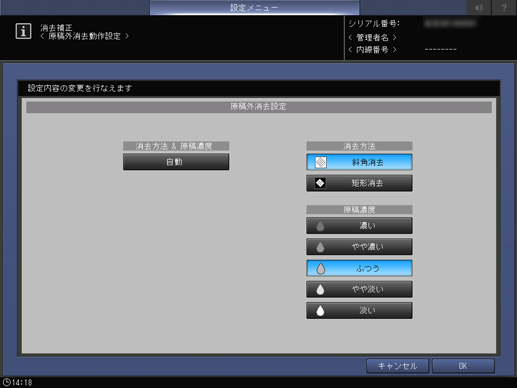Set original density to 濃い
Image resolution: width=517 pixels, height=388 pixels.
pyautogui.click(x=359, y=226)
